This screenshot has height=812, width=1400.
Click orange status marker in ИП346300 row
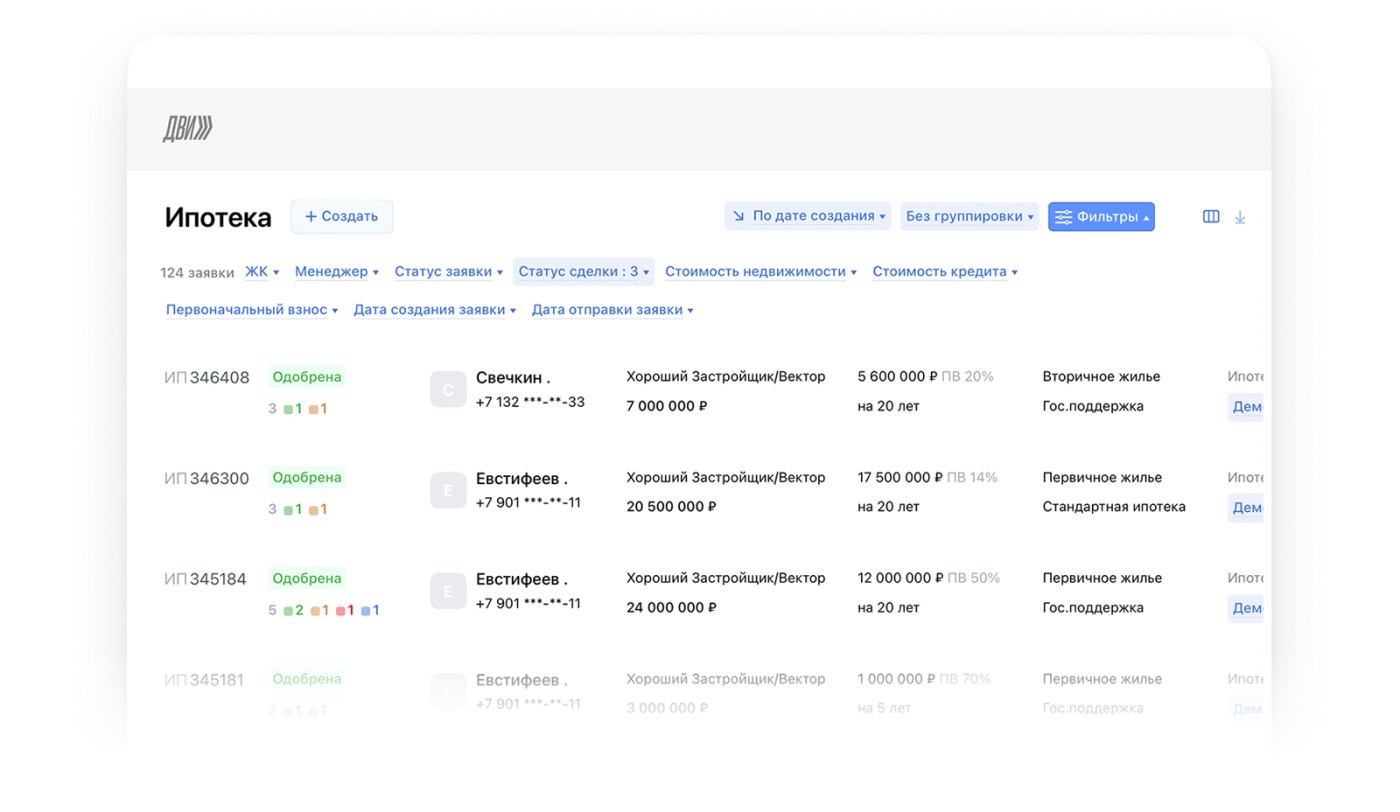pos(313,510)
